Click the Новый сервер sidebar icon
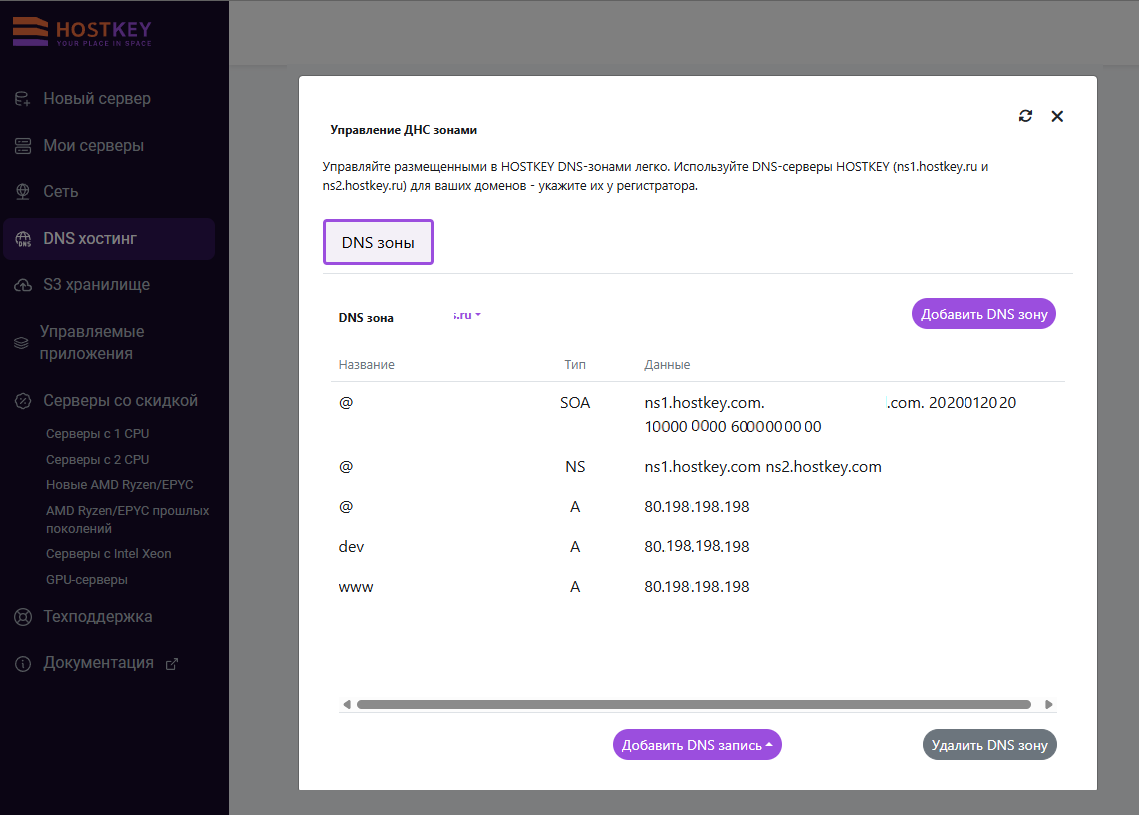 23,99
